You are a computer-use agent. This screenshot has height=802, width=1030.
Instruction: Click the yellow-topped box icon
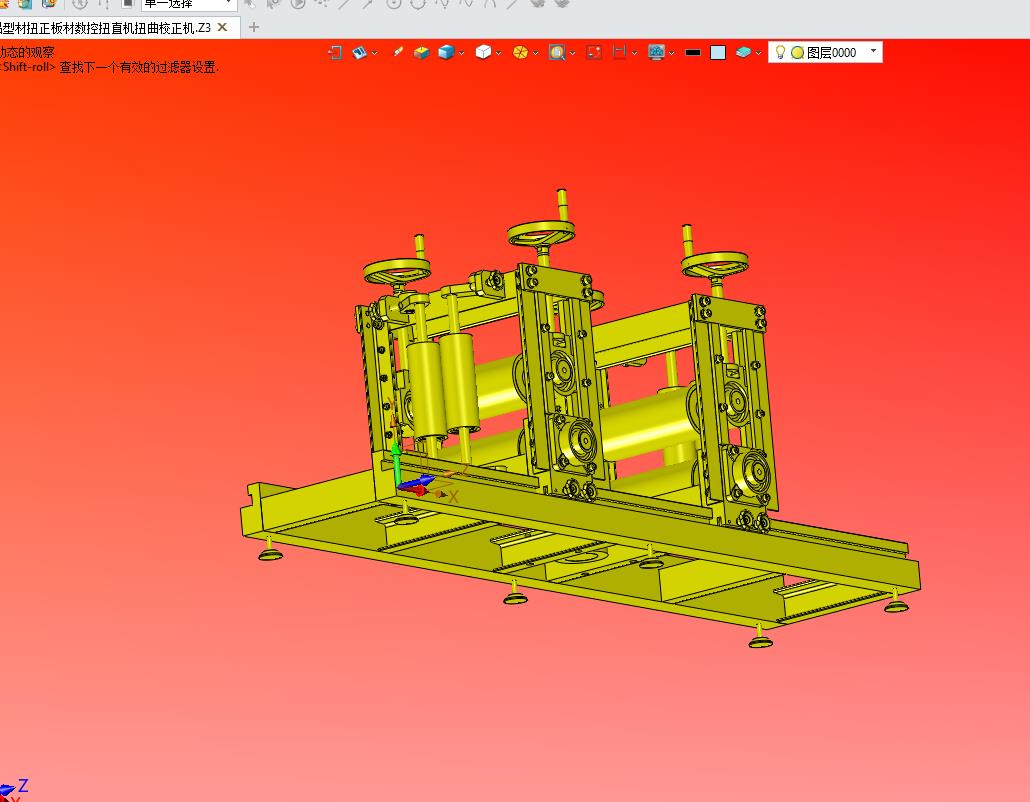pos(421,52)
